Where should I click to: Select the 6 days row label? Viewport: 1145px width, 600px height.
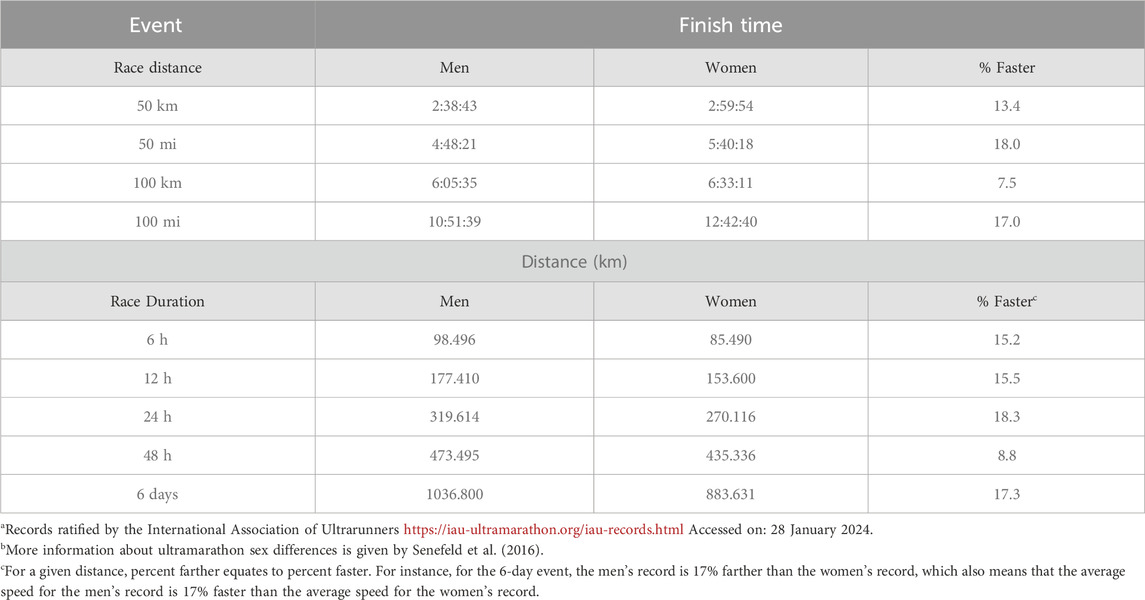[x=157, y=495]
